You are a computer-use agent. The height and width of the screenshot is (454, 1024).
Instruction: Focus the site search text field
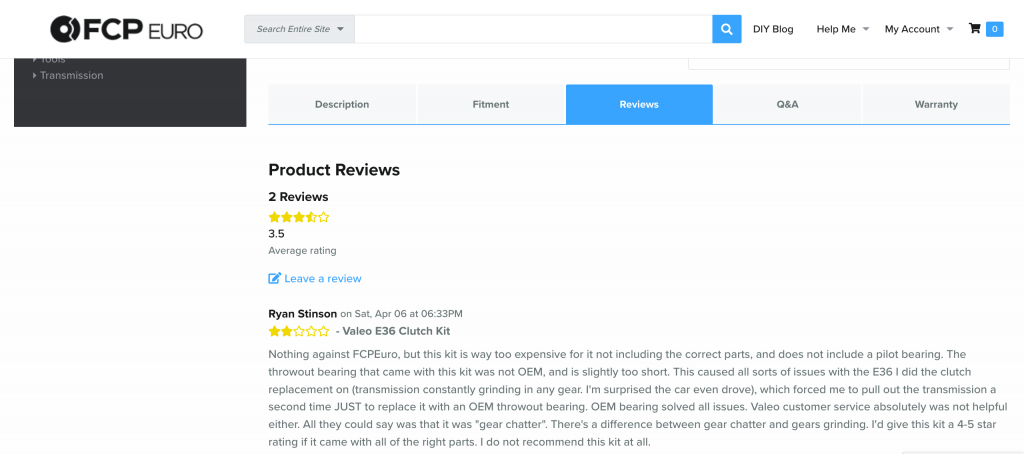click(x=533, y=29)
